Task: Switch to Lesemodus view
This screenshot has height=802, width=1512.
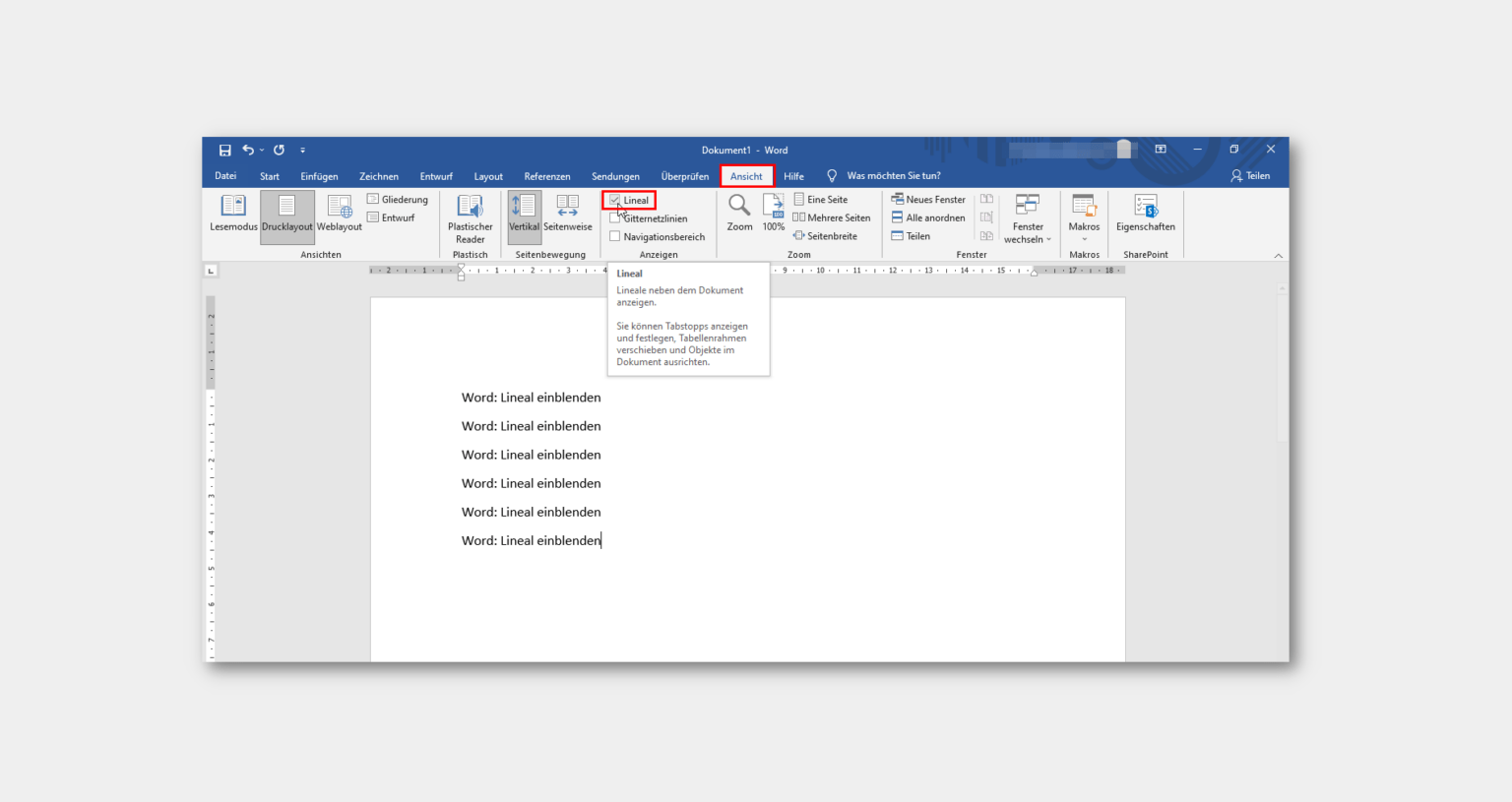Action: (233, 214)
